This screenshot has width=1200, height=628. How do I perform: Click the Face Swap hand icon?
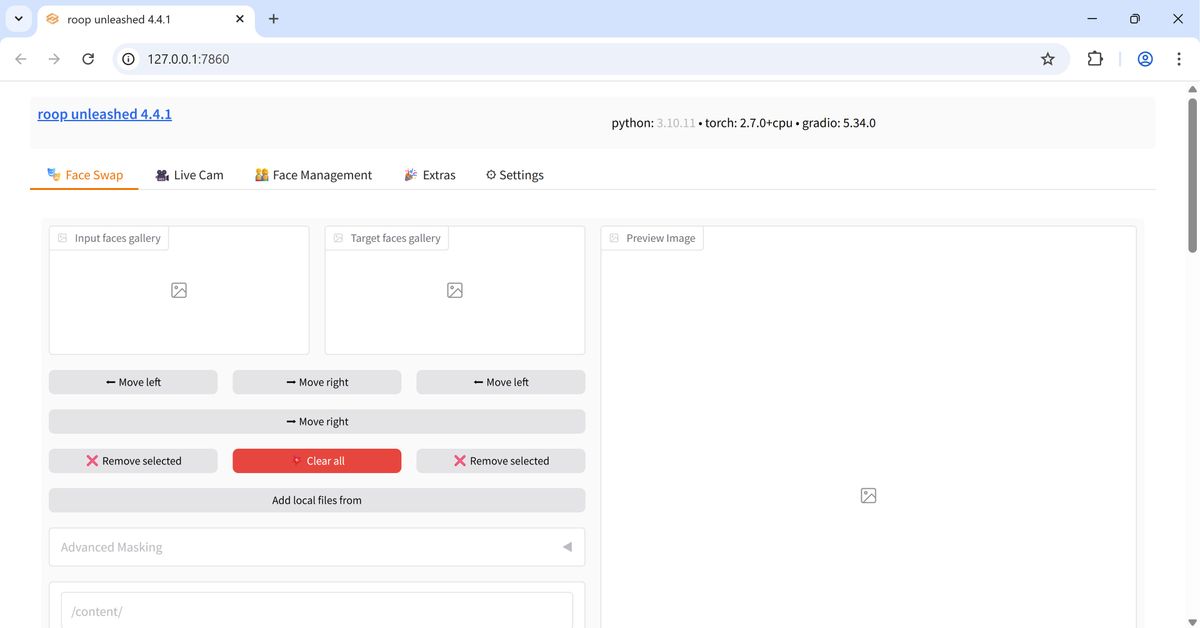[x=52, y=174]
